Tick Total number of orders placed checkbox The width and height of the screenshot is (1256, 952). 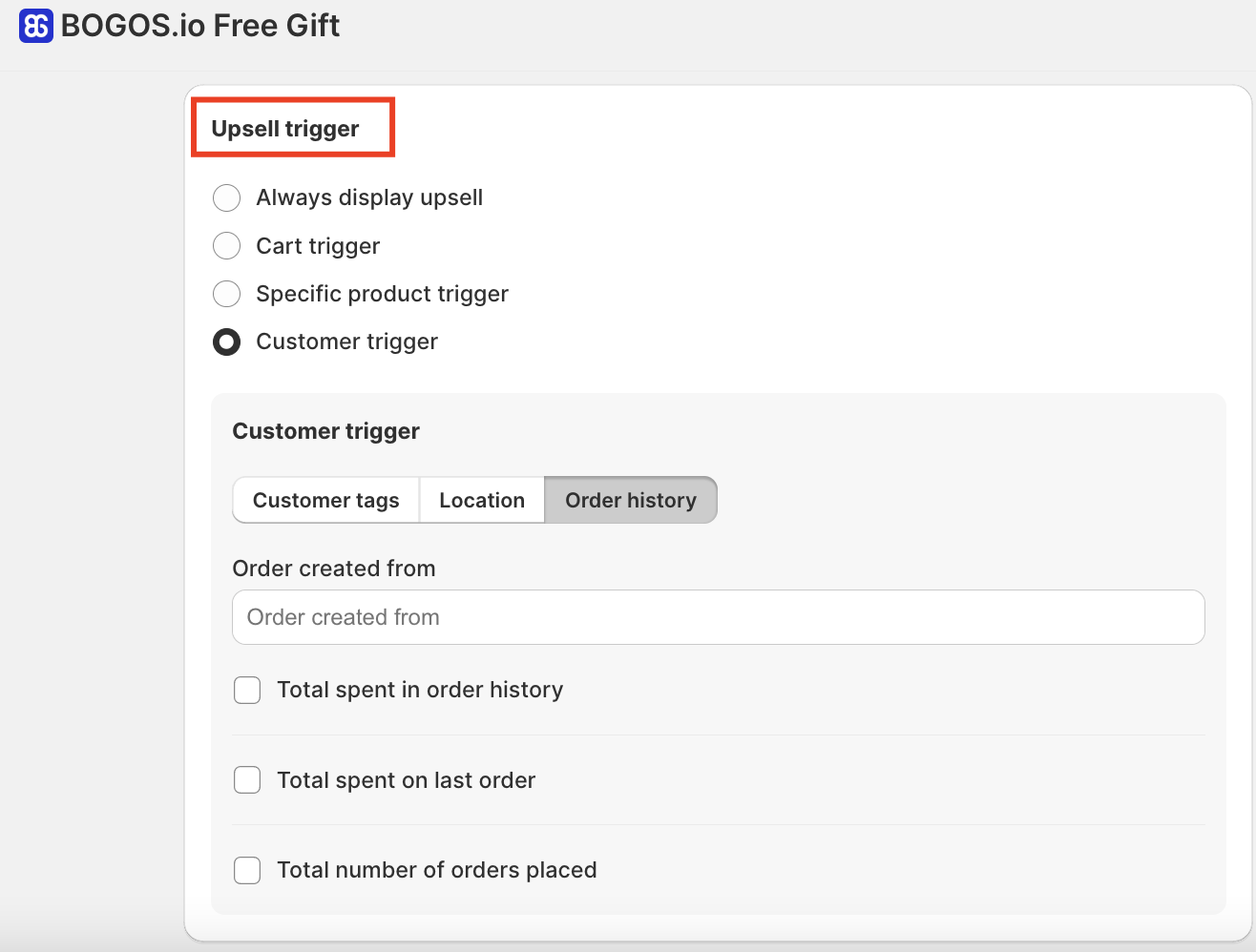click(x=247, y=870)
